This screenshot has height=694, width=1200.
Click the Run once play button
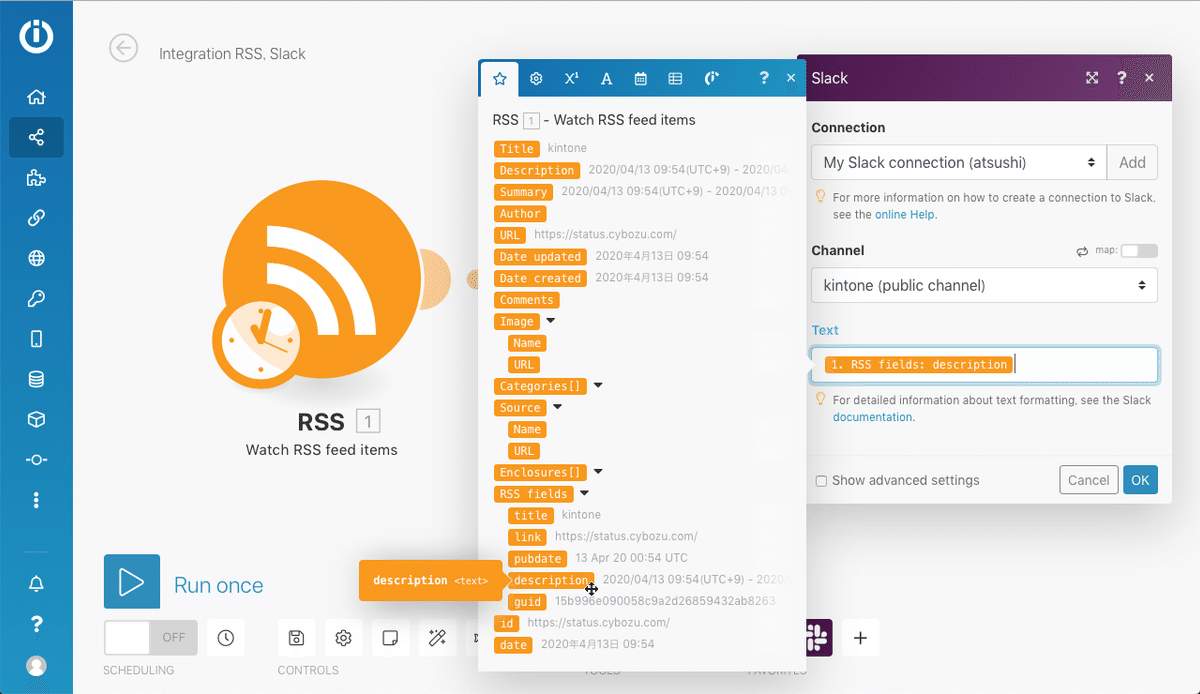coord(132,582)
